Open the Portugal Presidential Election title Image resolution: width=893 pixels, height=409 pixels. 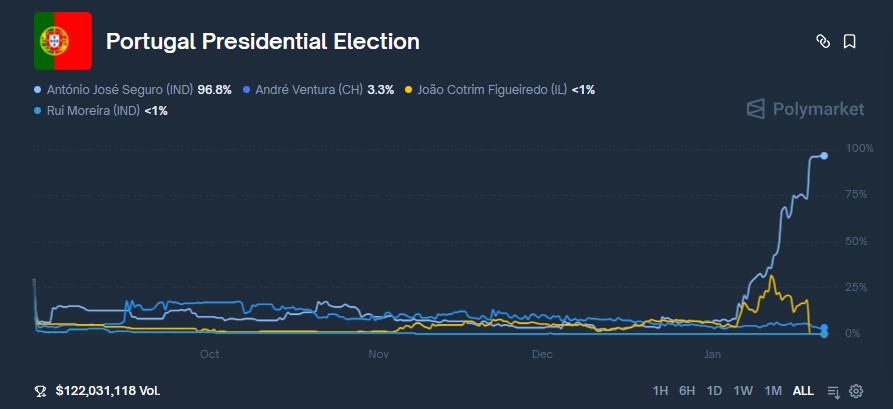click(262, 42)
